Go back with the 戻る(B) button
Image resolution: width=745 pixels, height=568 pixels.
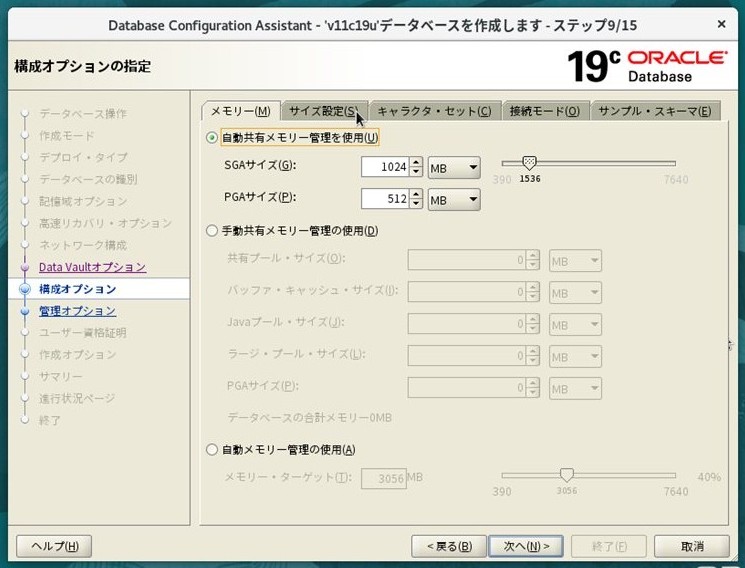(449, 546)
